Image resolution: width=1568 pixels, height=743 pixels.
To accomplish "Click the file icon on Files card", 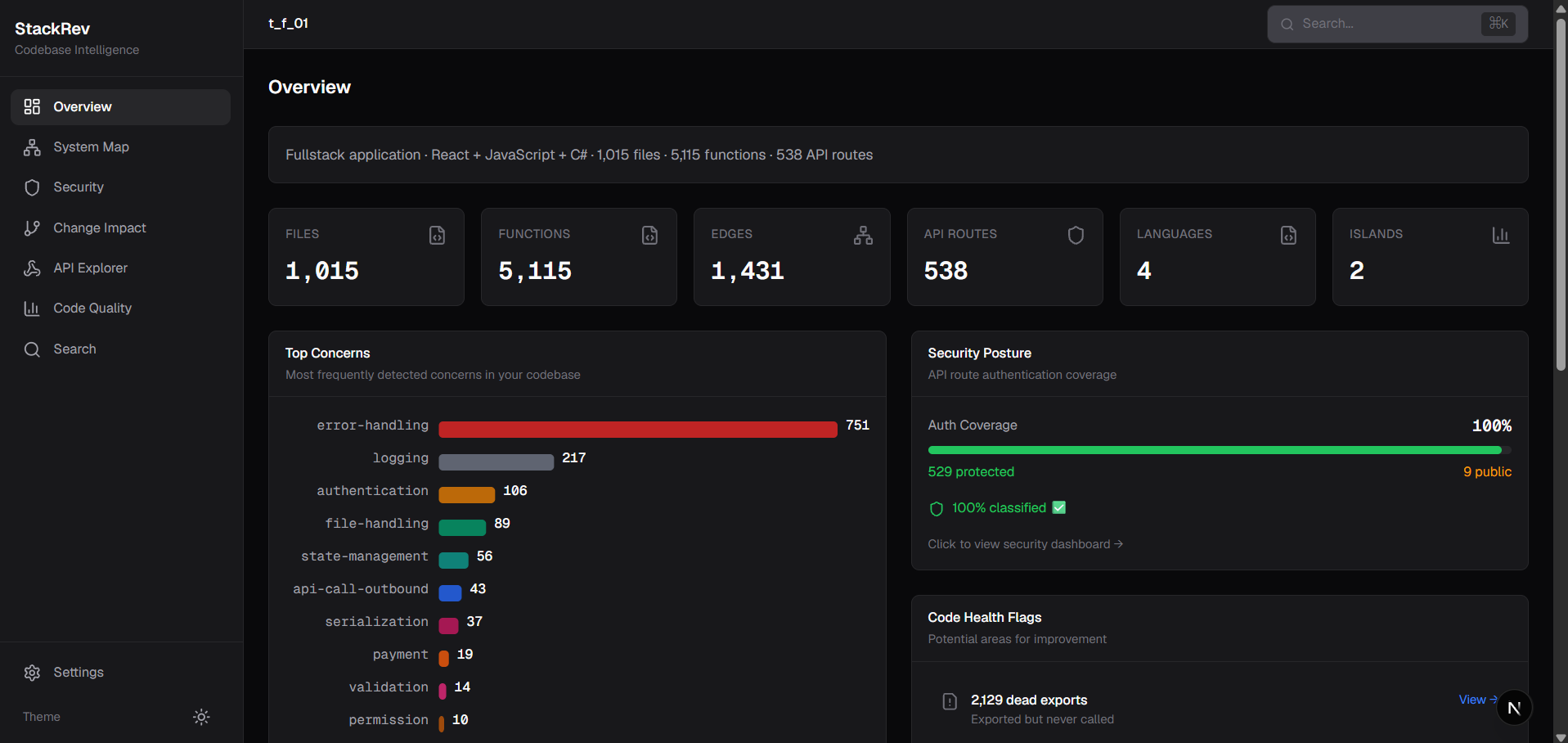I will (438, 236).
